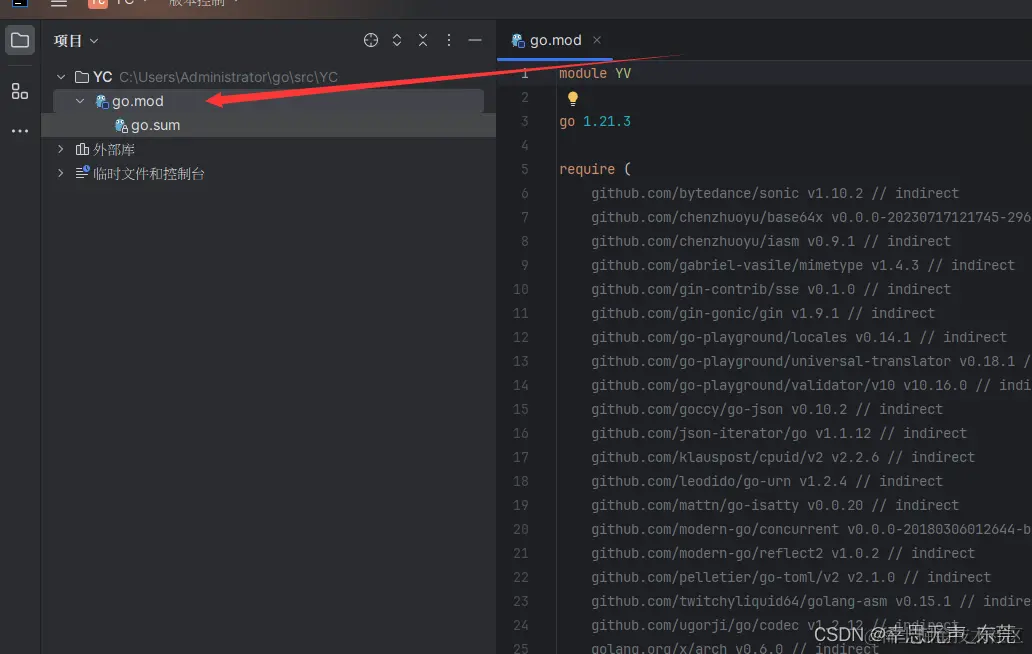Click the go-playground/validator/v10 line
1032x654 pixels.
coord(811,386)
